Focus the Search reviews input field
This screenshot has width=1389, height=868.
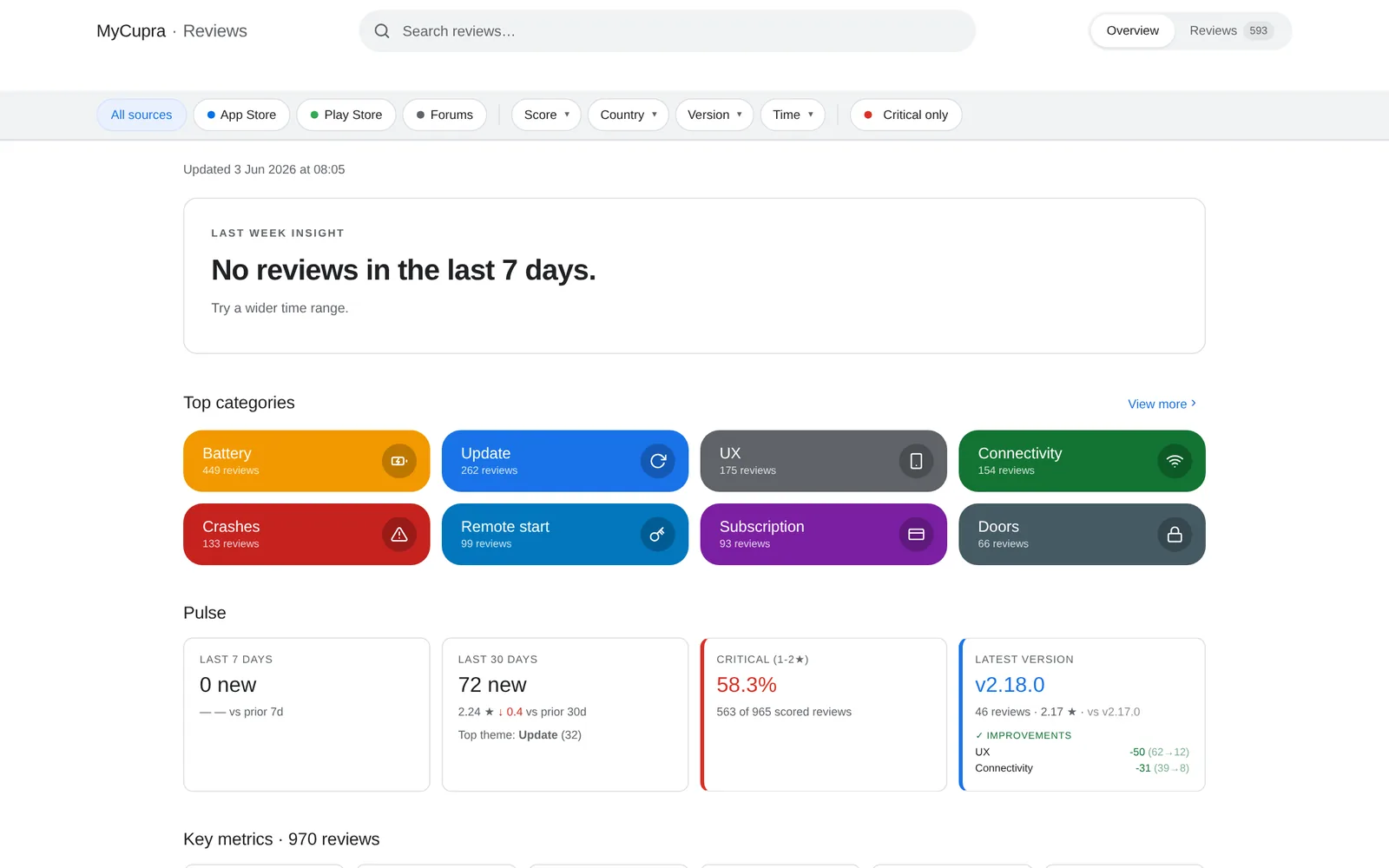pos(667,31)
